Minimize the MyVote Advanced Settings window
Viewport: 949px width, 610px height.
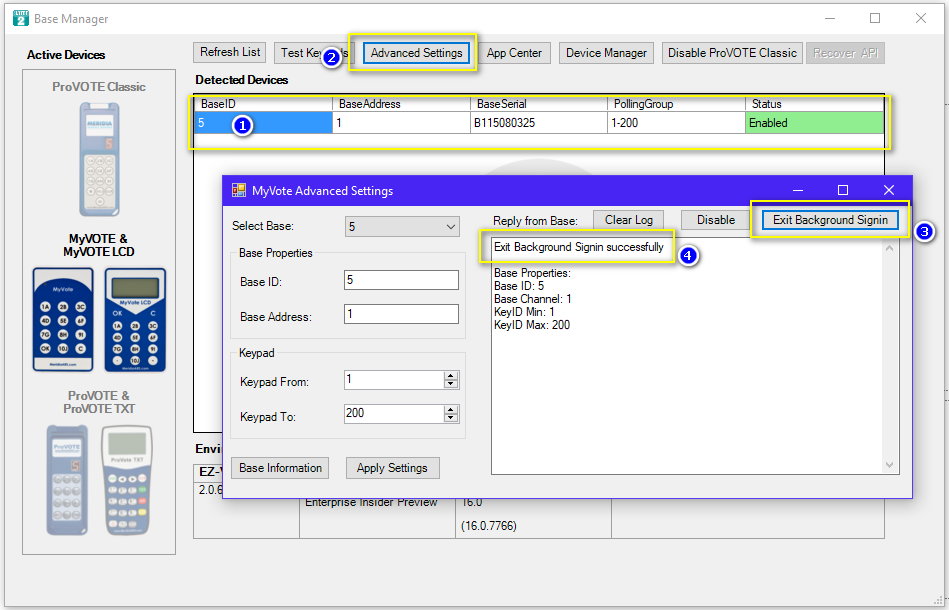coord(798,191)
